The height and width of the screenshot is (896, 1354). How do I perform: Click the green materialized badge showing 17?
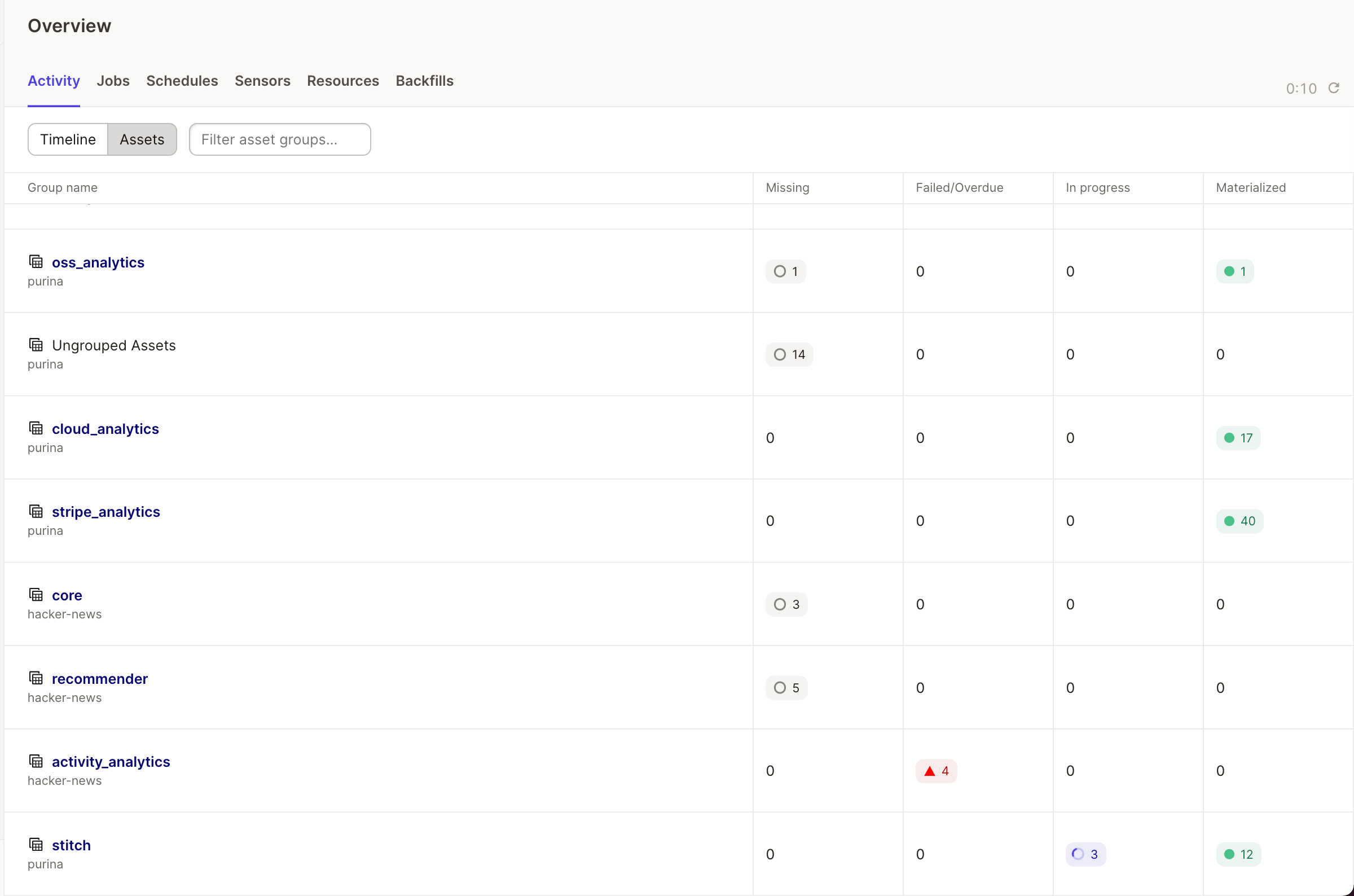coord(1238,438)
